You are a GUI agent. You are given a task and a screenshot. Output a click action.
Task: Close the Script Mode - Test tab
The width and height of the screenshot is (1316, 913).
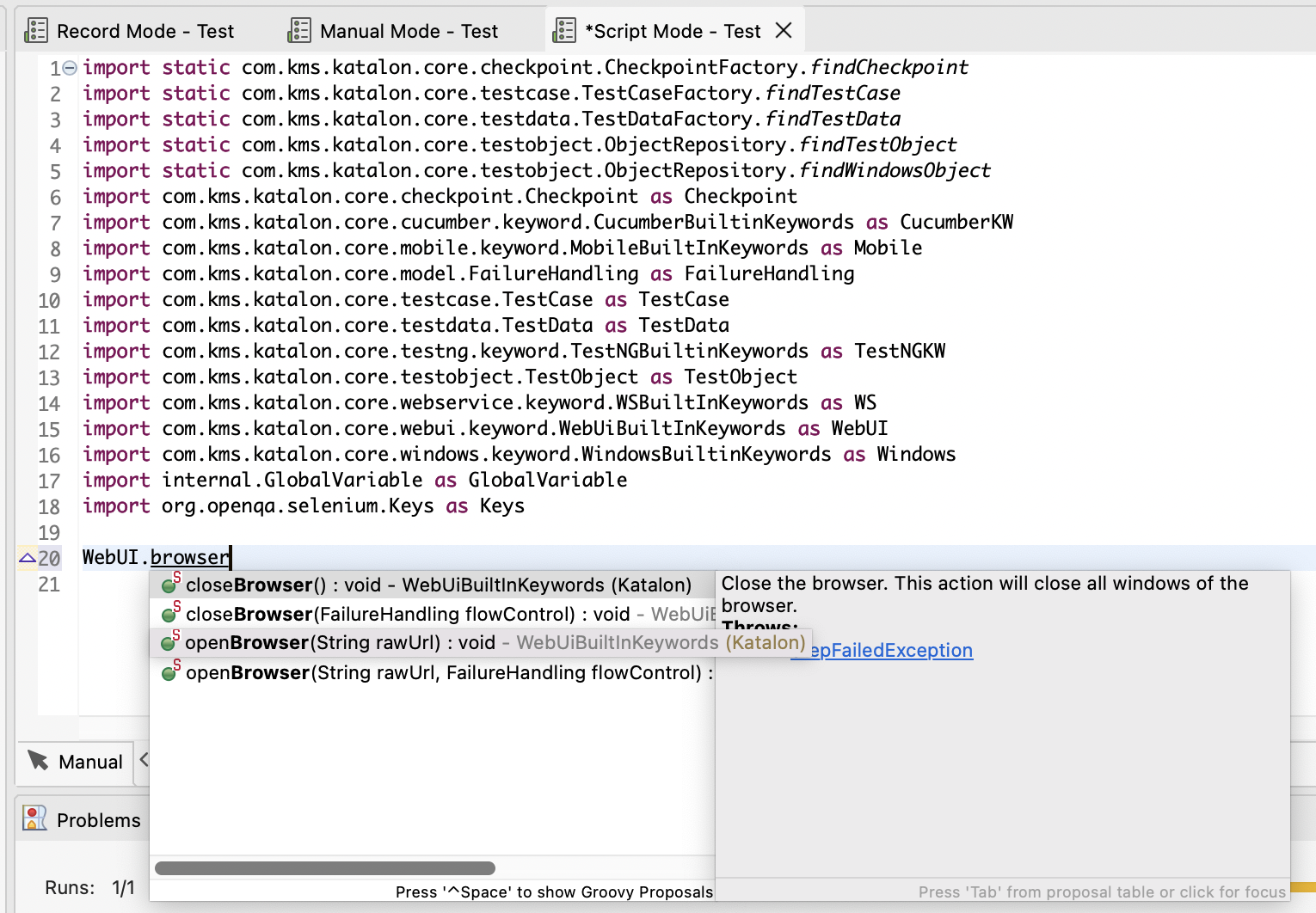click(x=784, y=30)
